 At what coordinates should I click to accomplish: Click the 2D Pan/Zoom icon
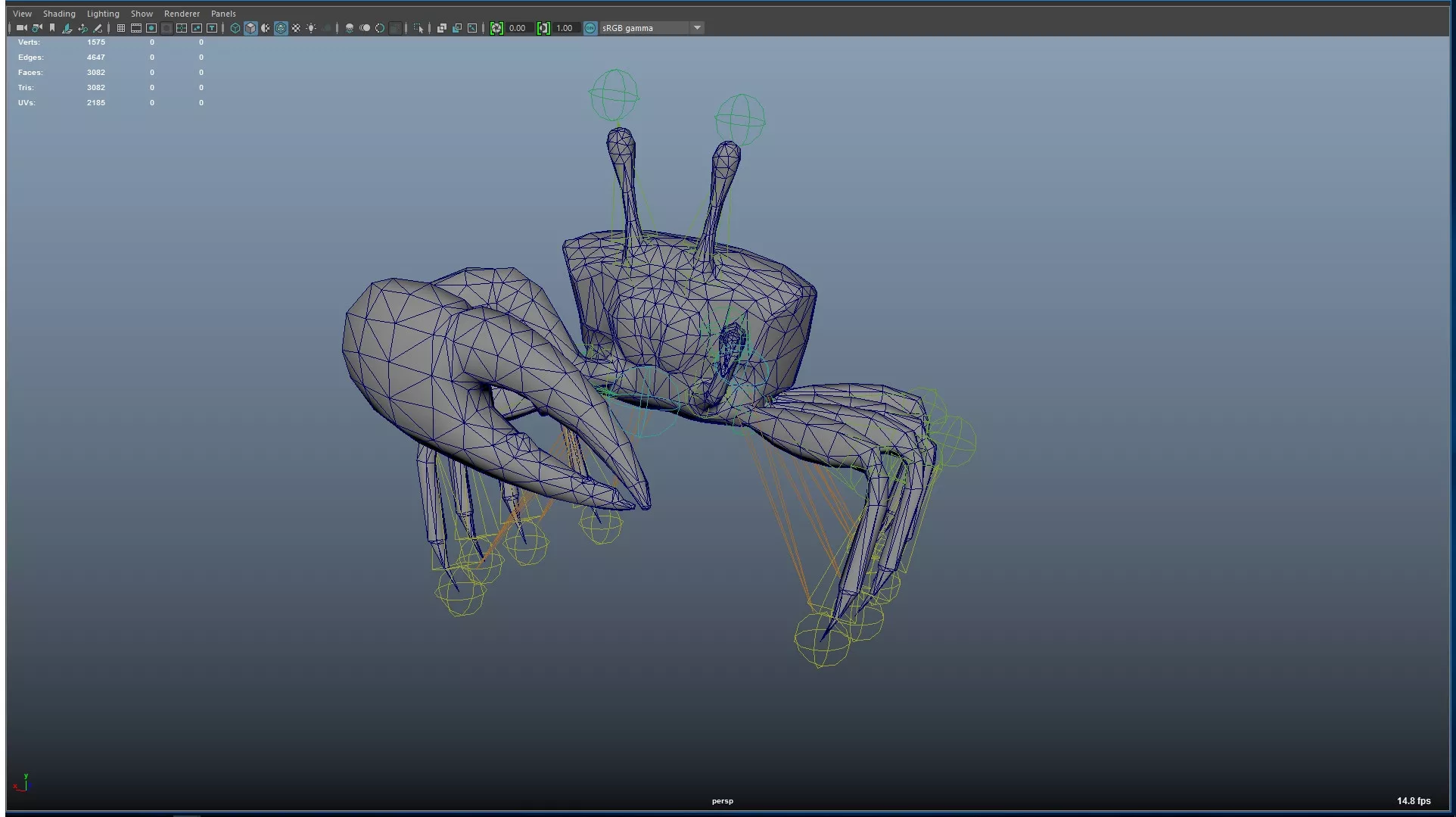[x=82, y=28]
